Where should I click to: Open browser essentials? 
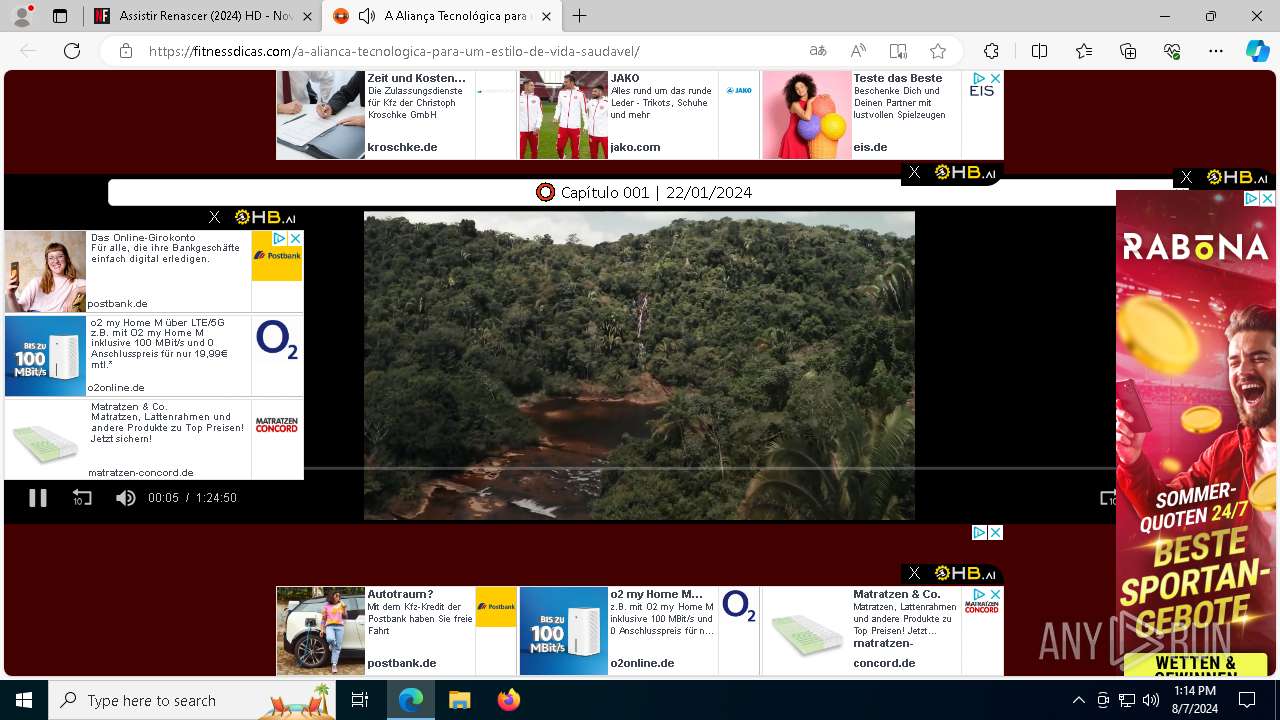pos(1172,51)
